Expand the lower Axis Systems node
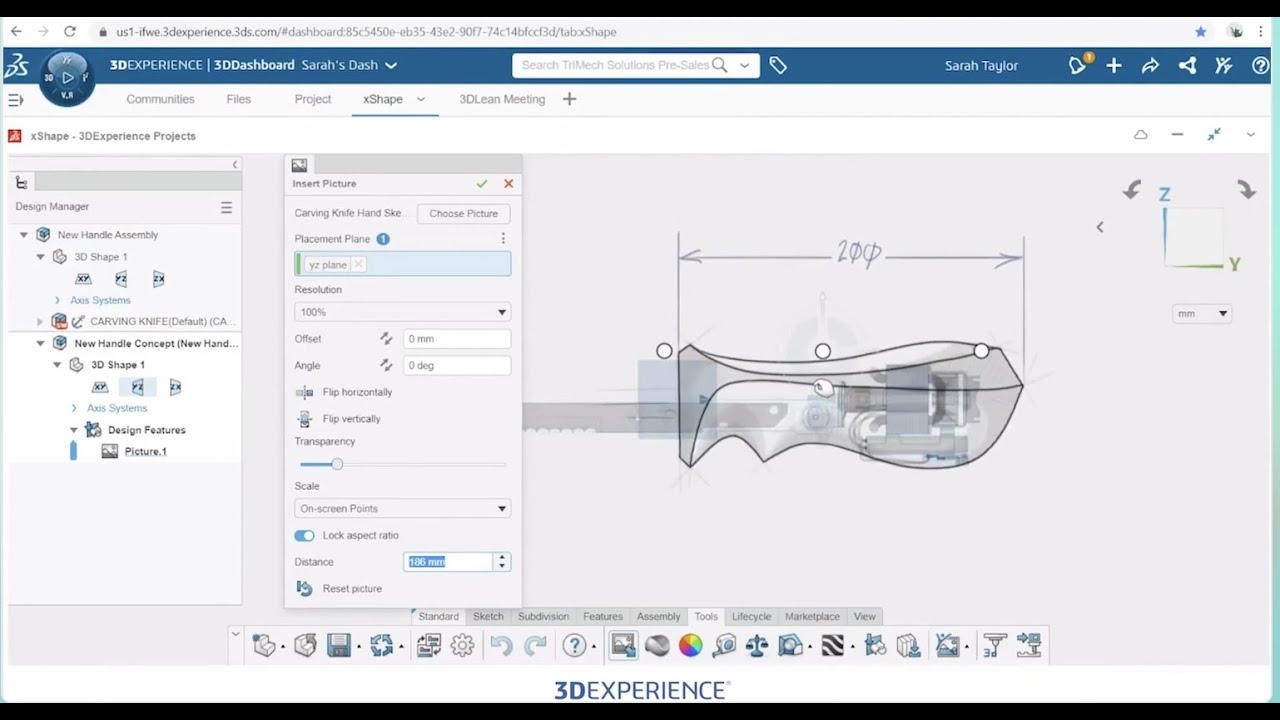The image size is (1280, 720). 74,408
